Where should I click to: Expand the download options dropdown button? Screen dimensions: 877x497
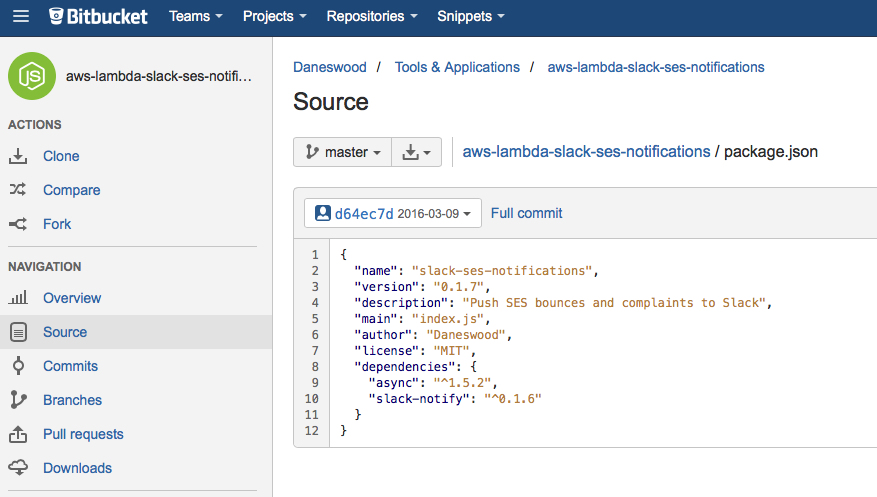pyautogui.click(x=416, y=152)
